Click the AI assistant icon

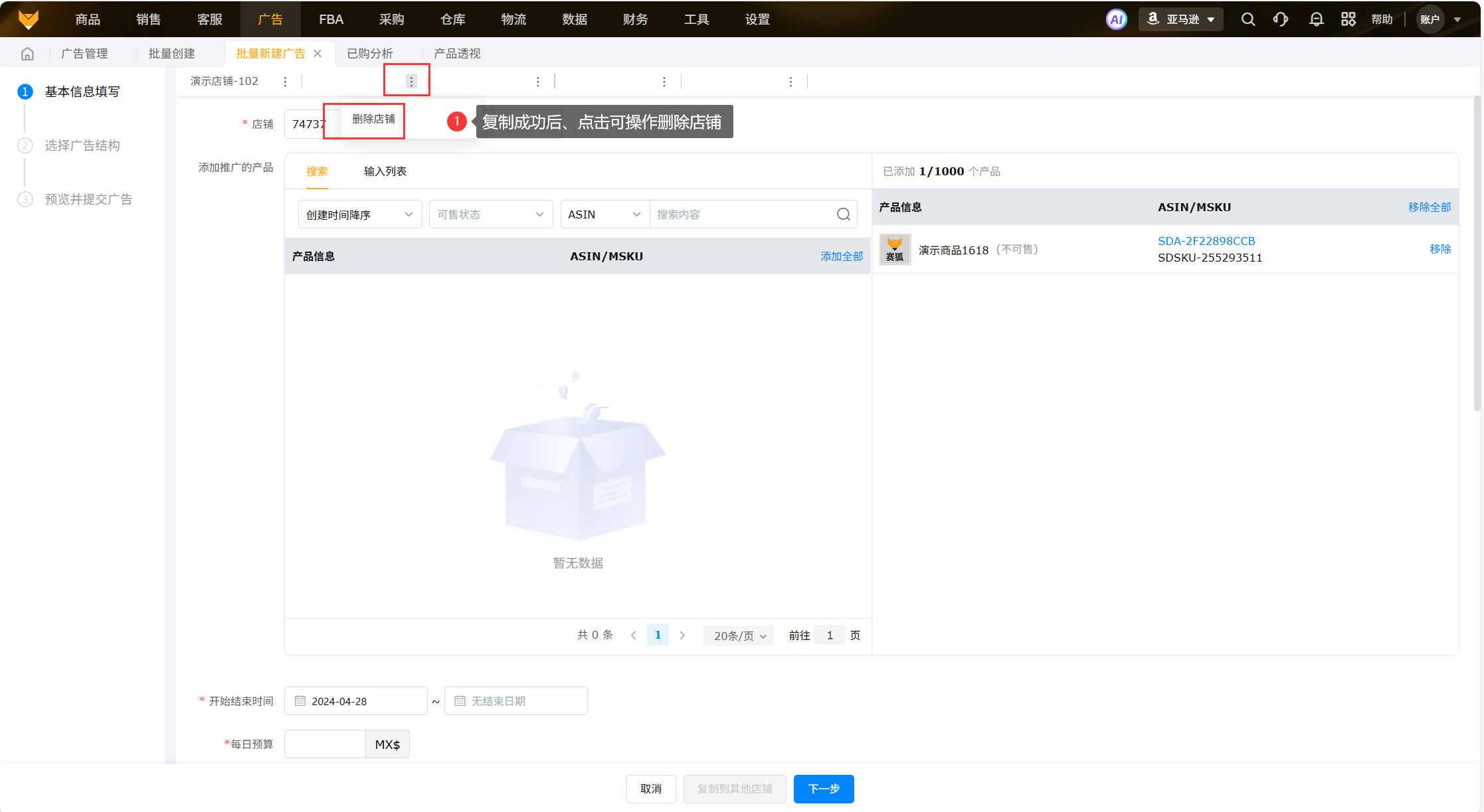(1116, 19)
